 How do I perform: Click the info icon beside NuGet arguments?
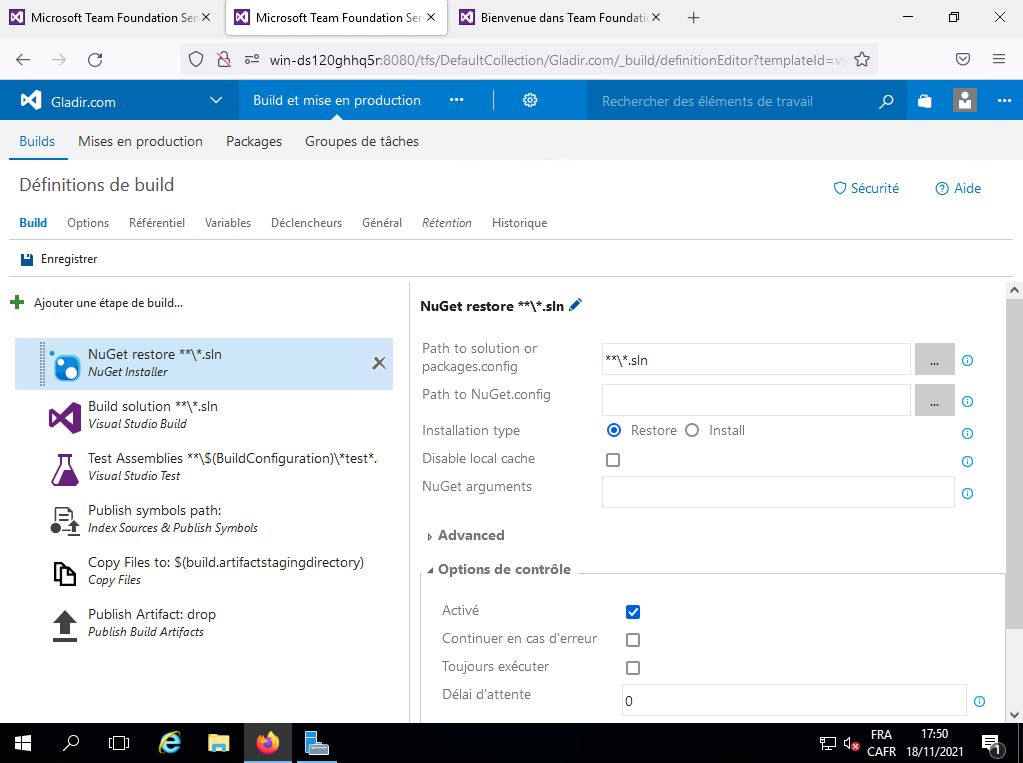point(967,494)
